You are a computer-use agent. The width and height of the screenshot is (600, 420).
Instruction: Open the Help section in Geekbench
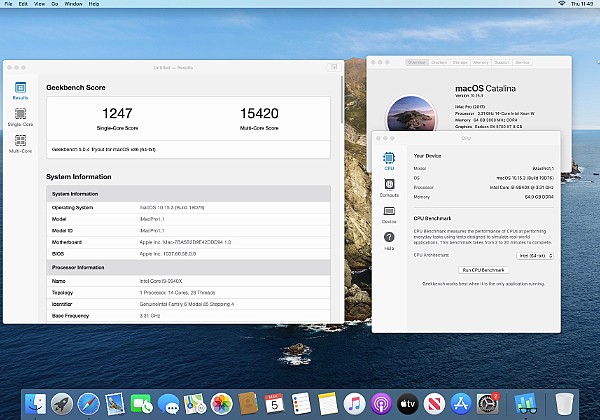click(x=389, y=241)
